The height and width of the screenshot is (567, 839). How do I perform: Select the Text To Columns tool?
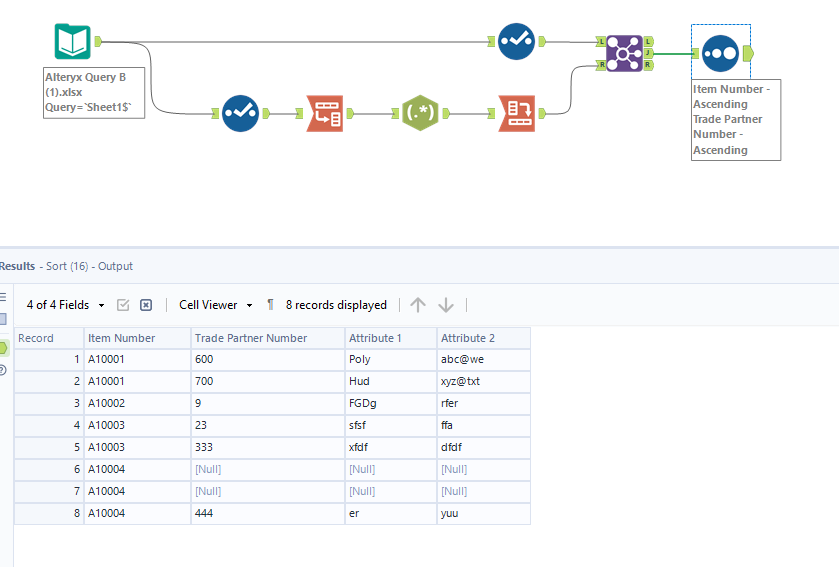coord(324,114)
